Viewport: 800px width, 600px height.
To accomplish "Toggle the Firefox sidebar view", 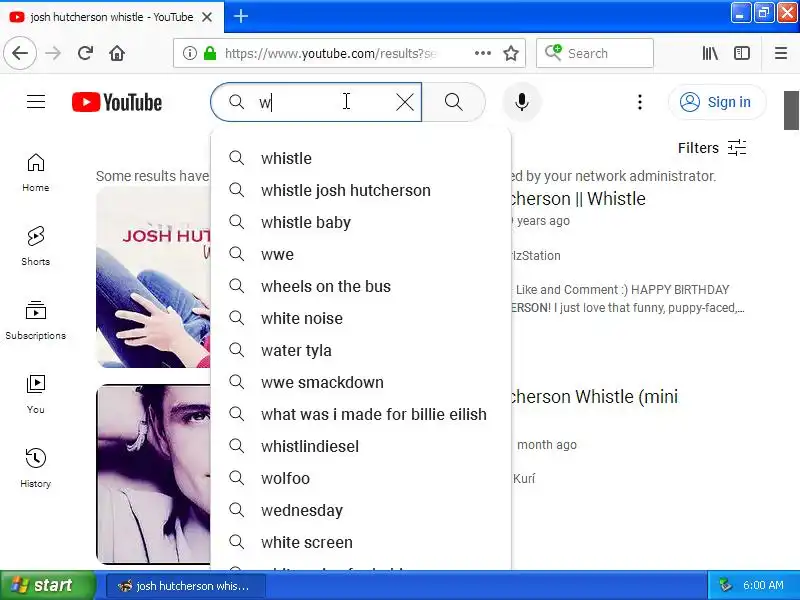I will (x=742, y=53).
